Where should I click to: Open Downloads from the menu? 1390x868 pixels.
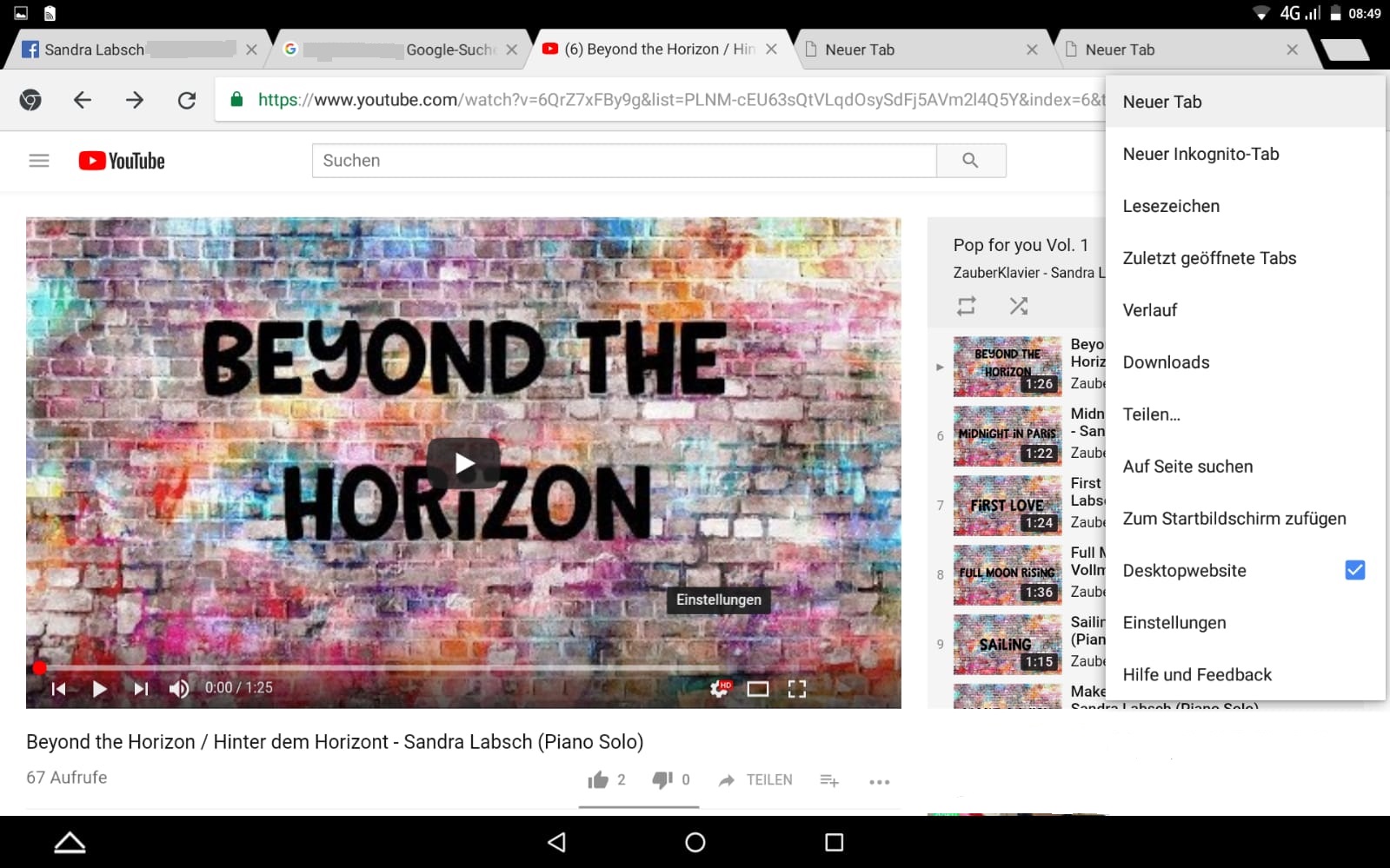1245,362
